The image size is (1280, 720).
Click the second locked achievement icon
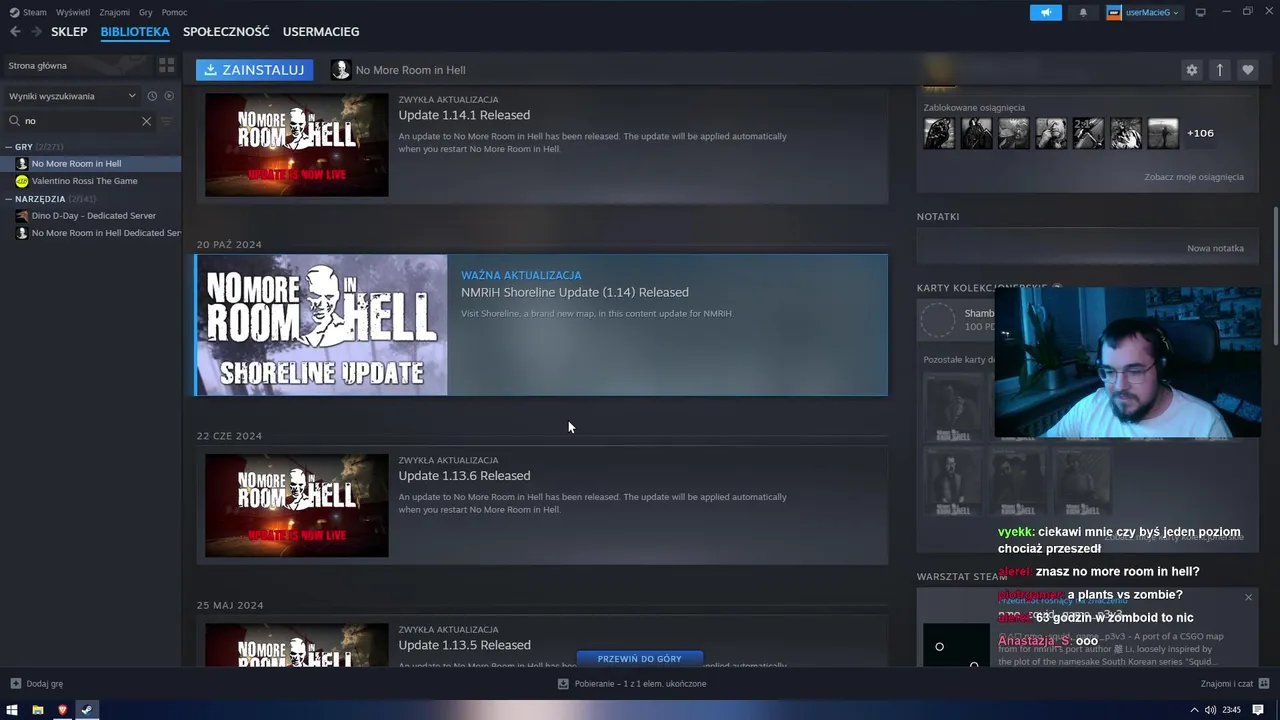pyautogui.click(x=976, y=133)
